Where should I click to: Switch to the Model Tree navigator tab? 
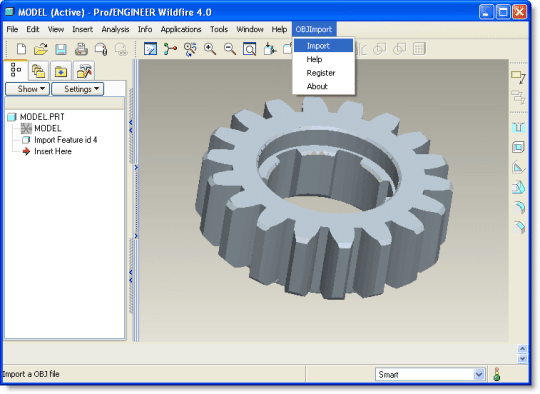click(x=16, y=70)
